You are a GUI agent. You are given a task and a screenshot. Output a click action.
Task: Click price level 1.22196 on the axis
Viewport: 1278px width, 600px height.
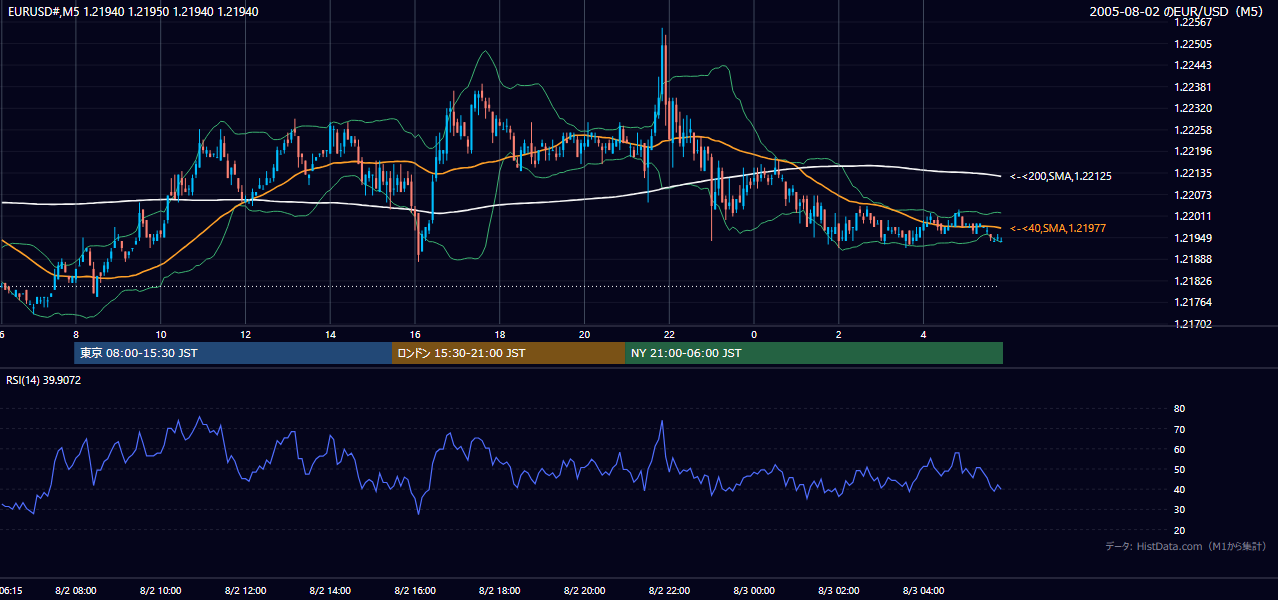point(1193,151)
